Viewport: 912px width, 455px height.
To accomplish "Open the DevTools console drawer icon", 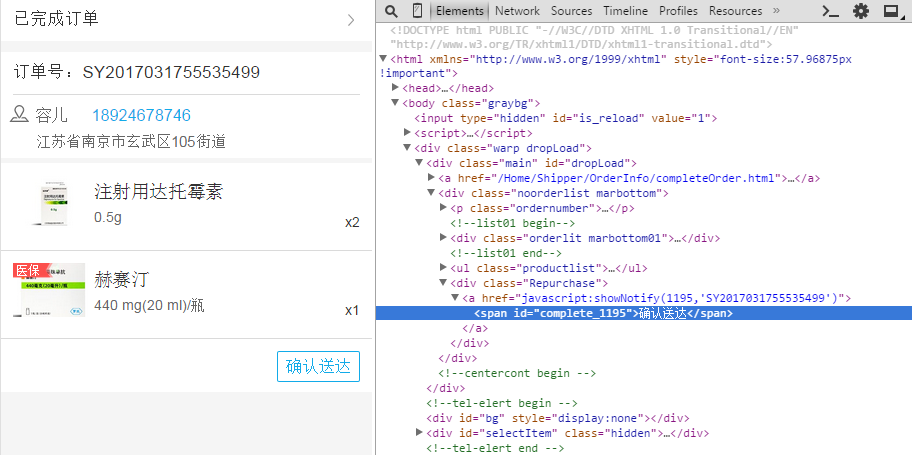I will [x=829, y=11].
